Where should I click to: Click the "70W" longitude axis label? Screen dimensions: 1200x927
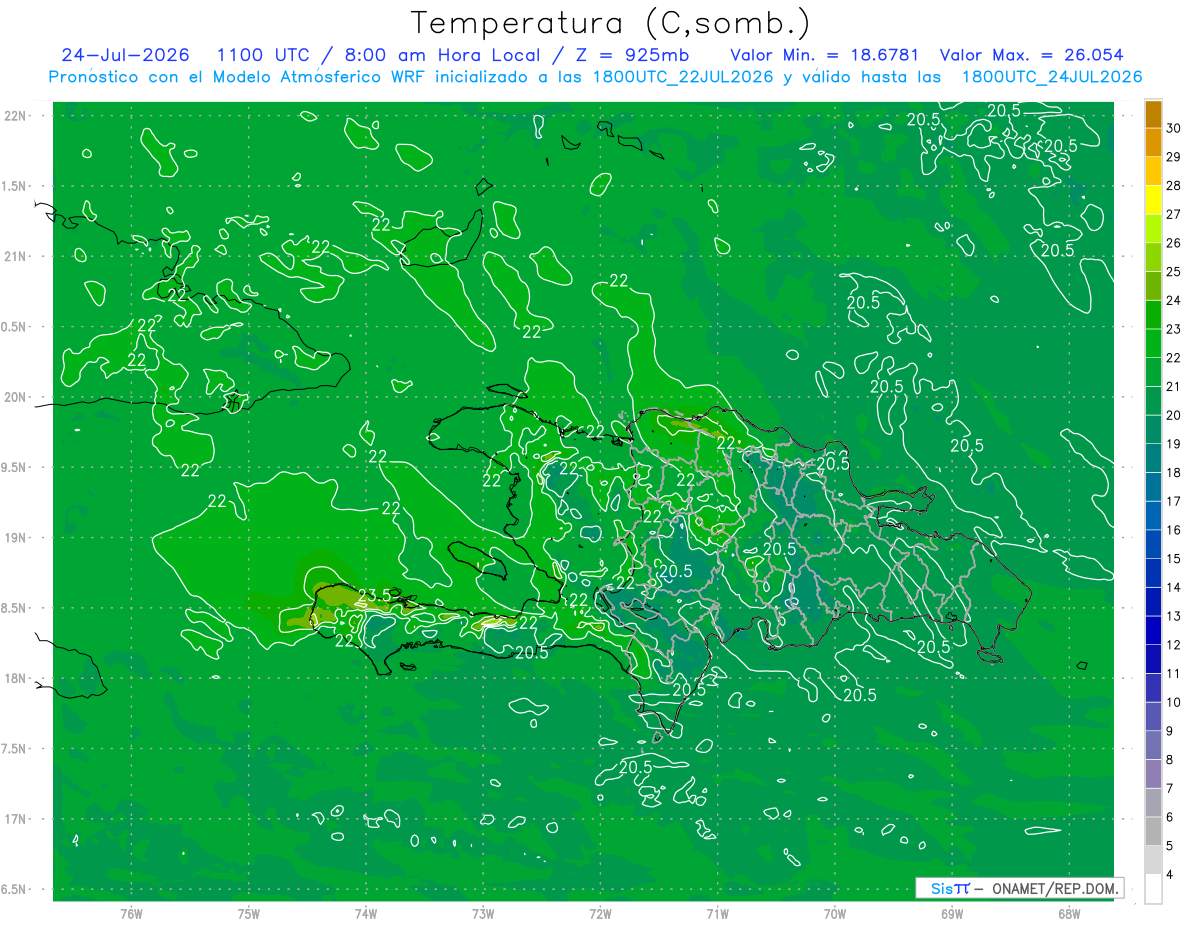(834, 913)
